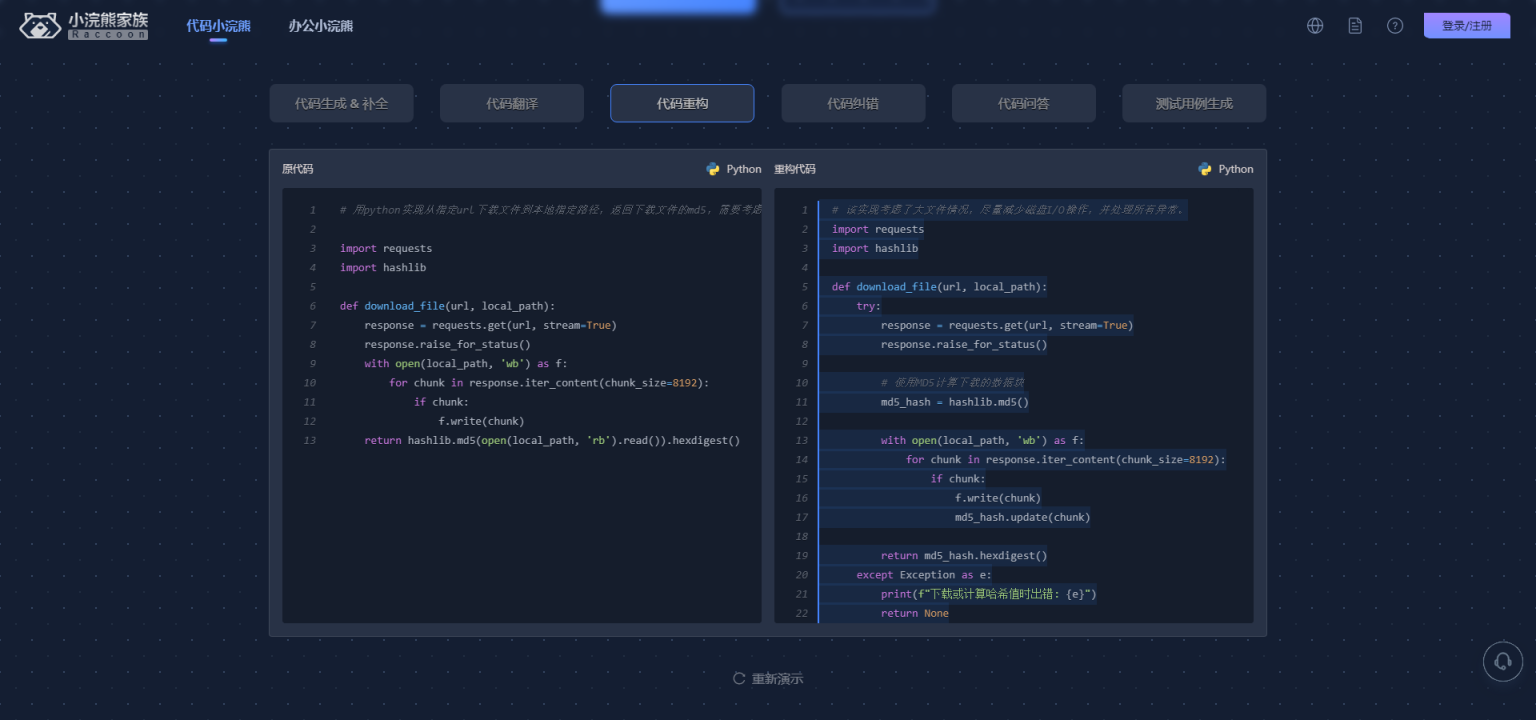Switch to 办公小浣熊 navigation tab
The image size is (1536, 720).
[320, 26]
